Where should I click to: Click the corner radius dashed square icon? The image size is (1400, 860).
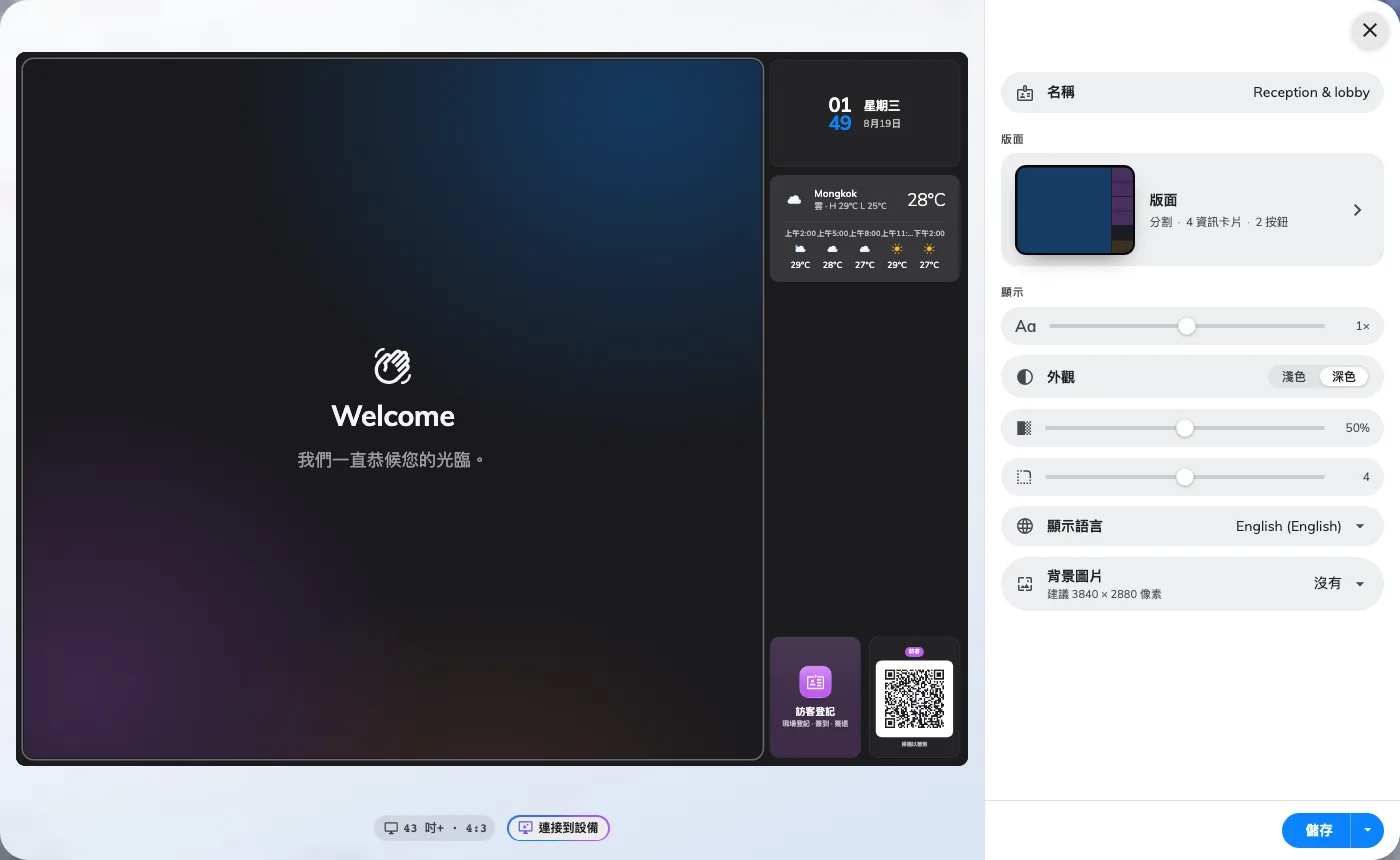pos(1024,478)
